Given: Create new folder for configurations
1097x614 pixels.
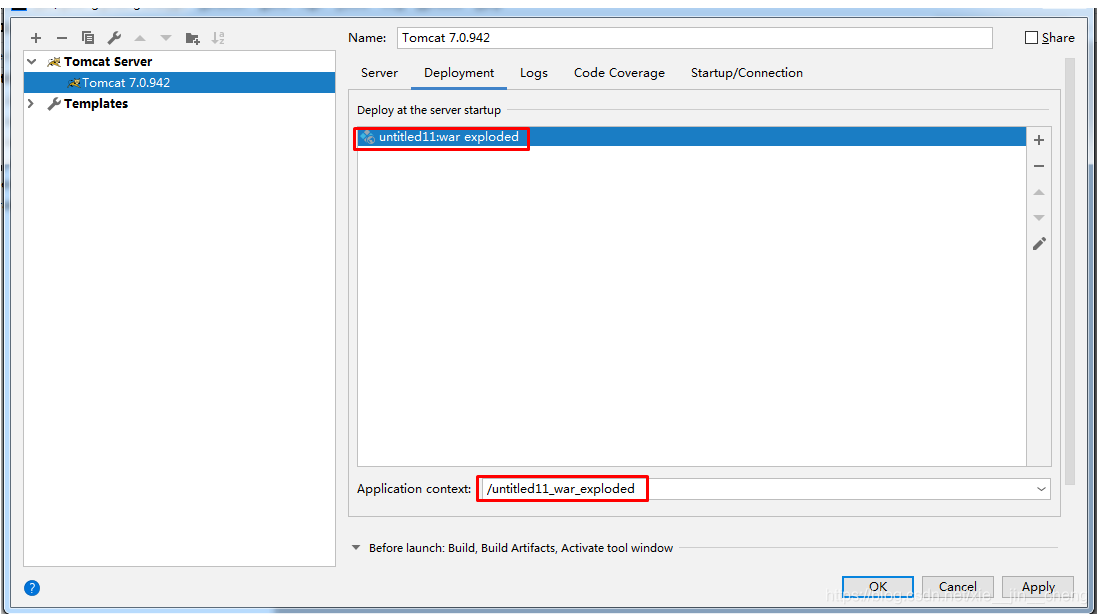Looking at the screenshot, I should pos(192,38).
